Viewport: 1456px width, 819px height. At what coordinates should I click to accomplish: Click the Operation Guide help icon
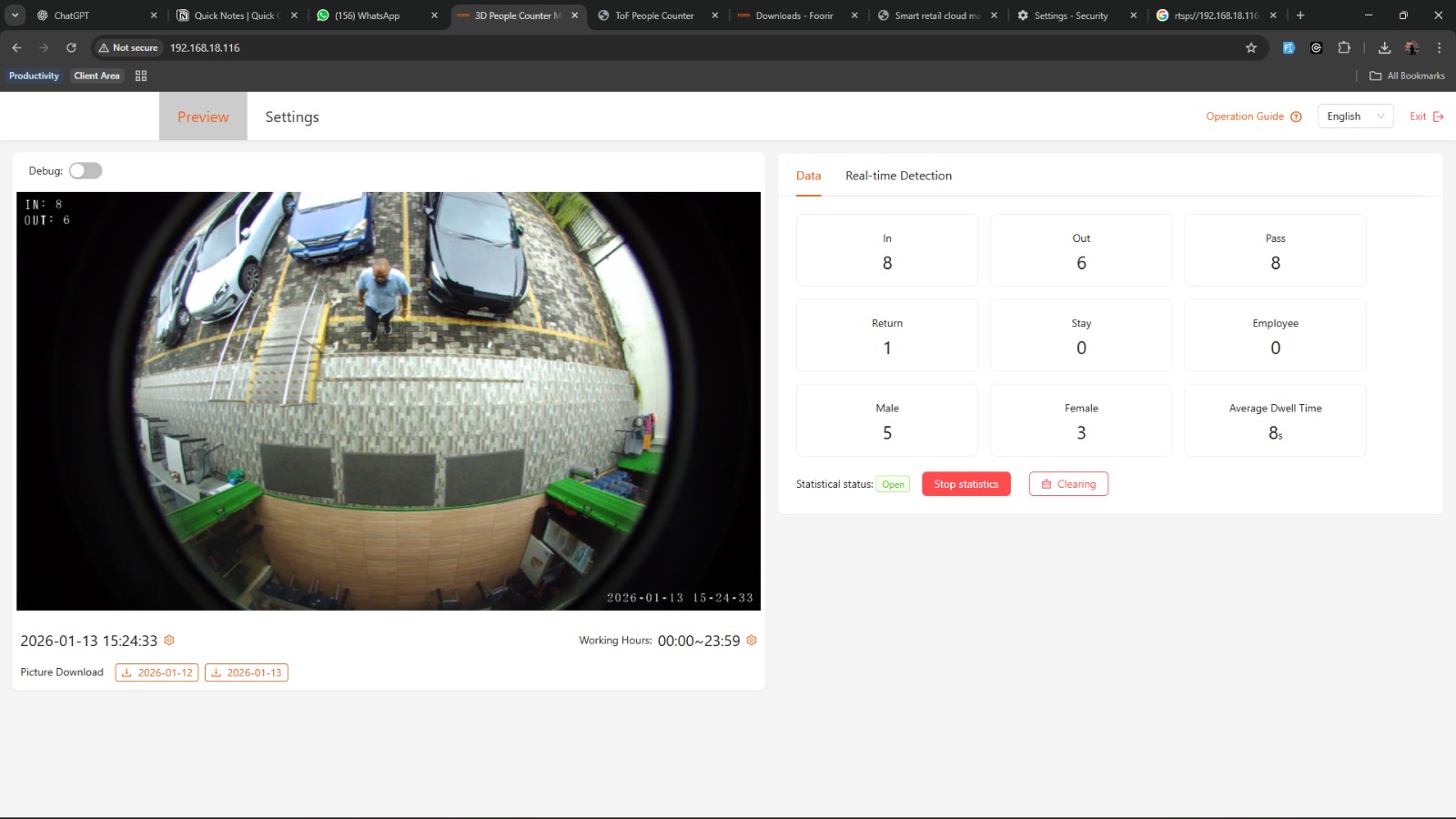[x=1297, y=116]
